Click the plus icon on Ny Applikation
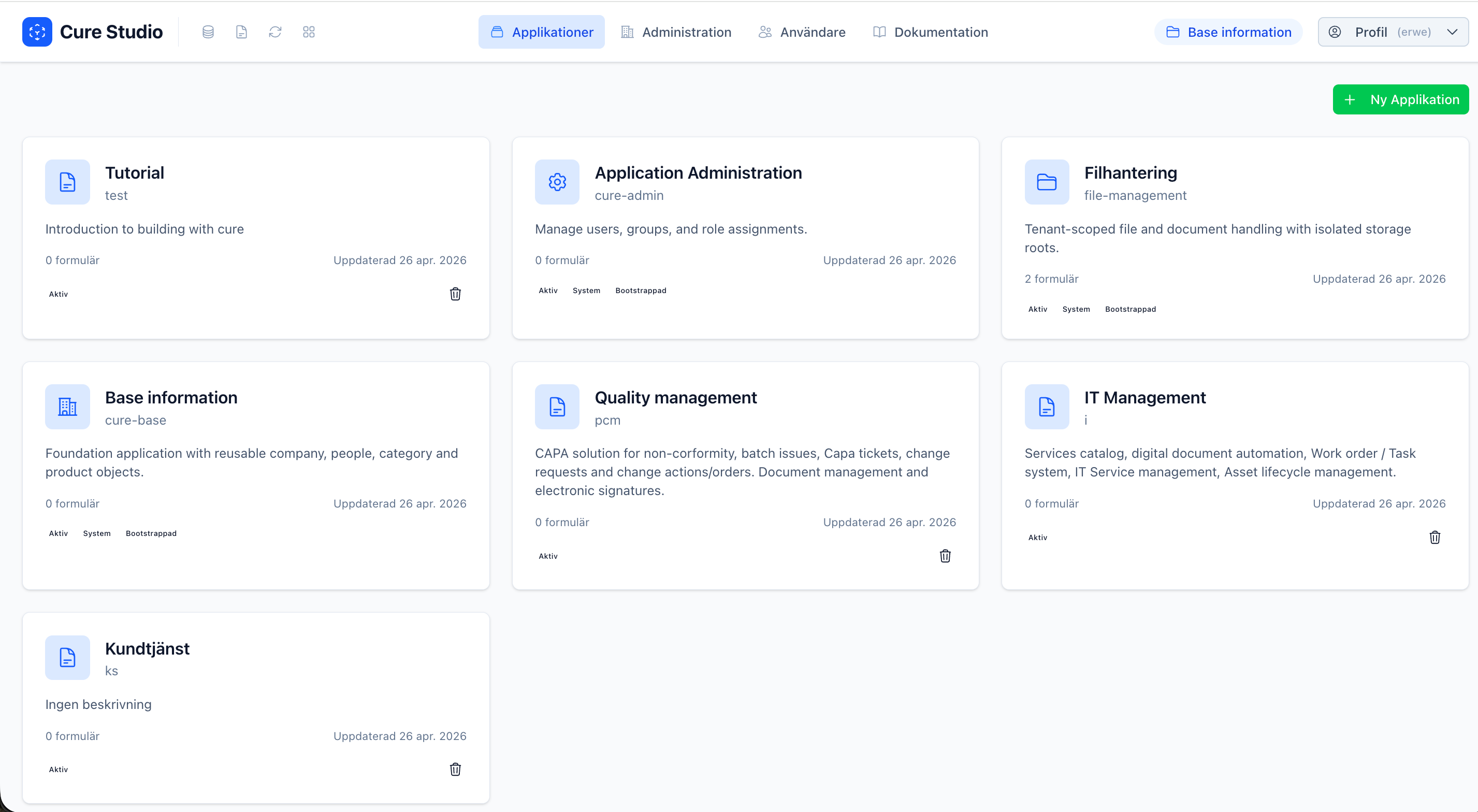The width and height of the screenshot is (1478, 812). tap(1350, 100)
